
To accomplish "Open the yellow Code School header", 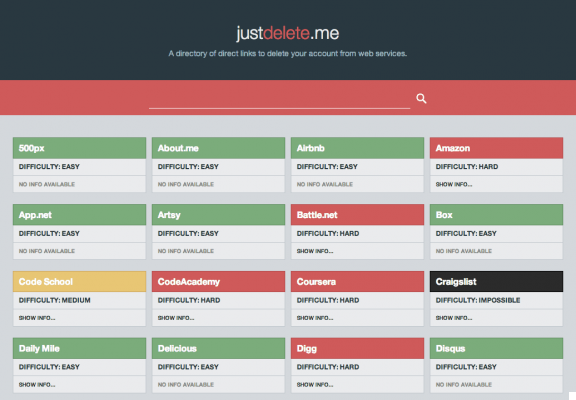I will [79, 282].
